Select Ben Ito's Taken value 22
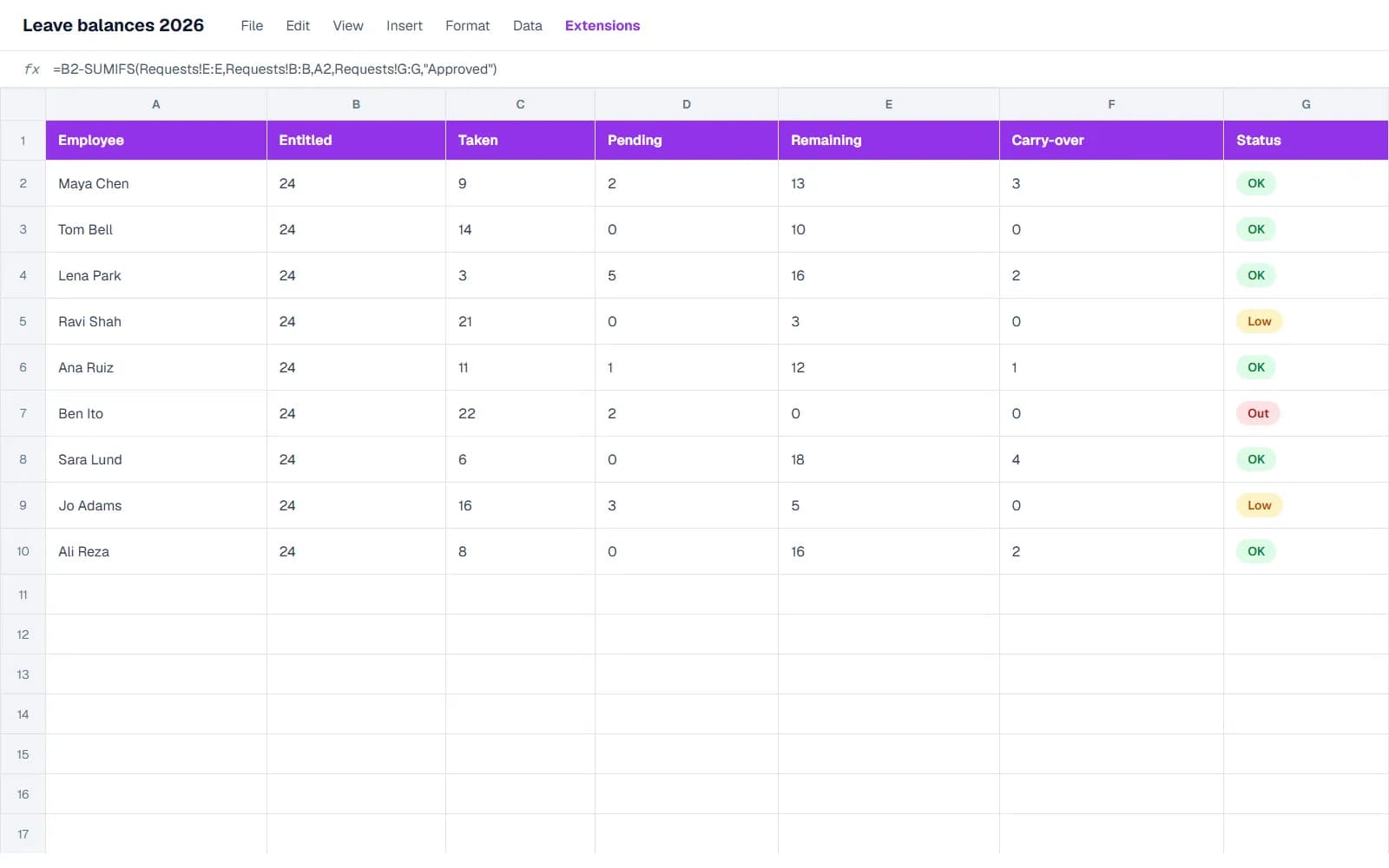The image size is (1389, 868). tap(520, 413)
